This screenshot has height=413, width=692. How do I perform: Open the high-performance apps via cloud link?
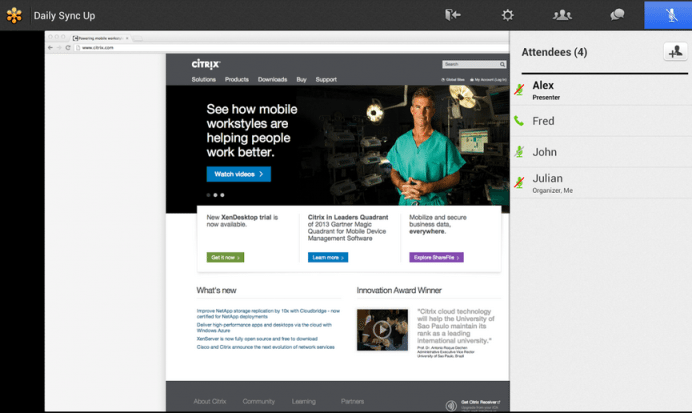tap(264, 327)
